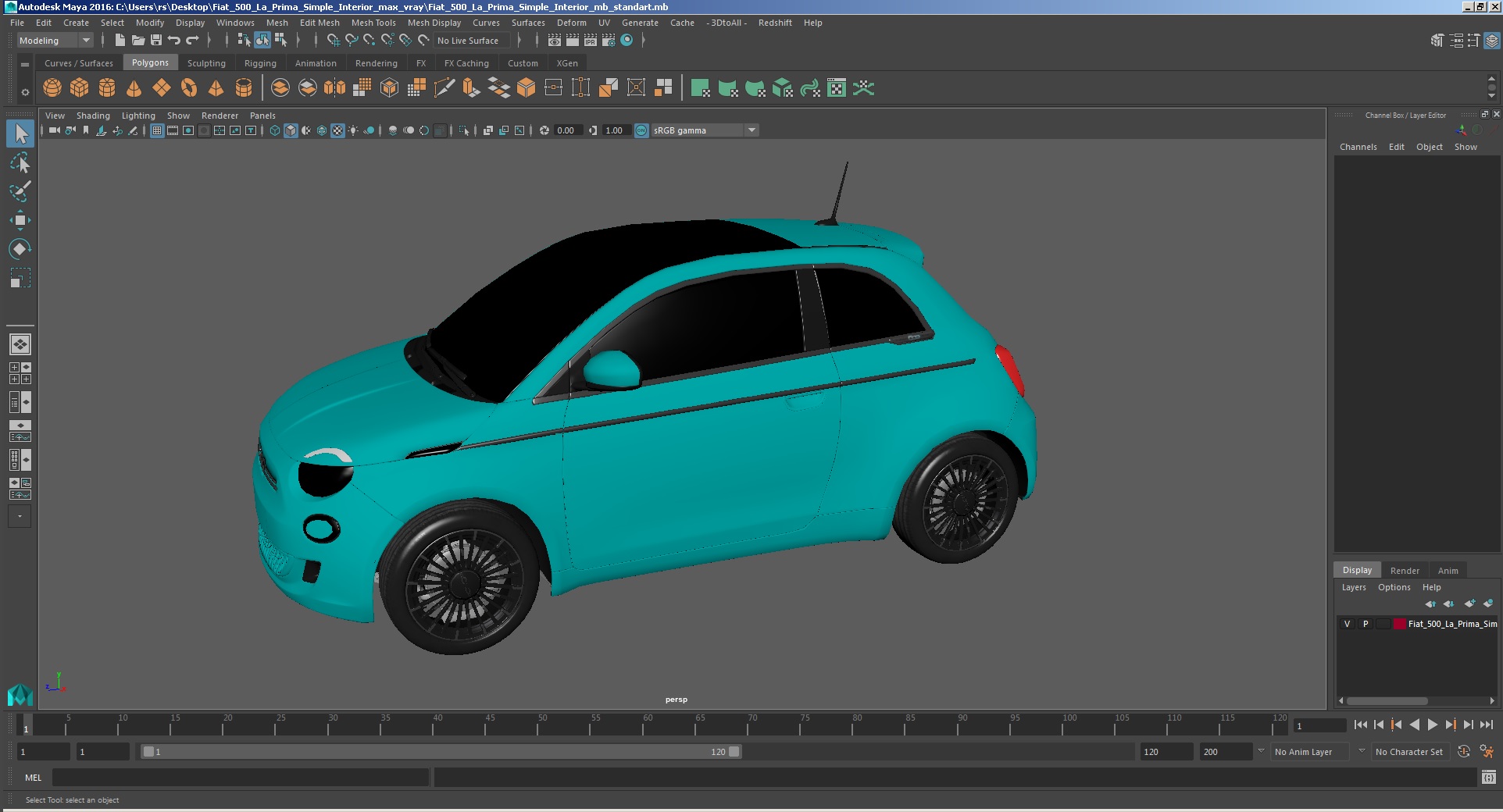This screenshot has width=1503, height=812.
Task: Open the sRGB gamma dropdown
Action: tap(705, 130)
